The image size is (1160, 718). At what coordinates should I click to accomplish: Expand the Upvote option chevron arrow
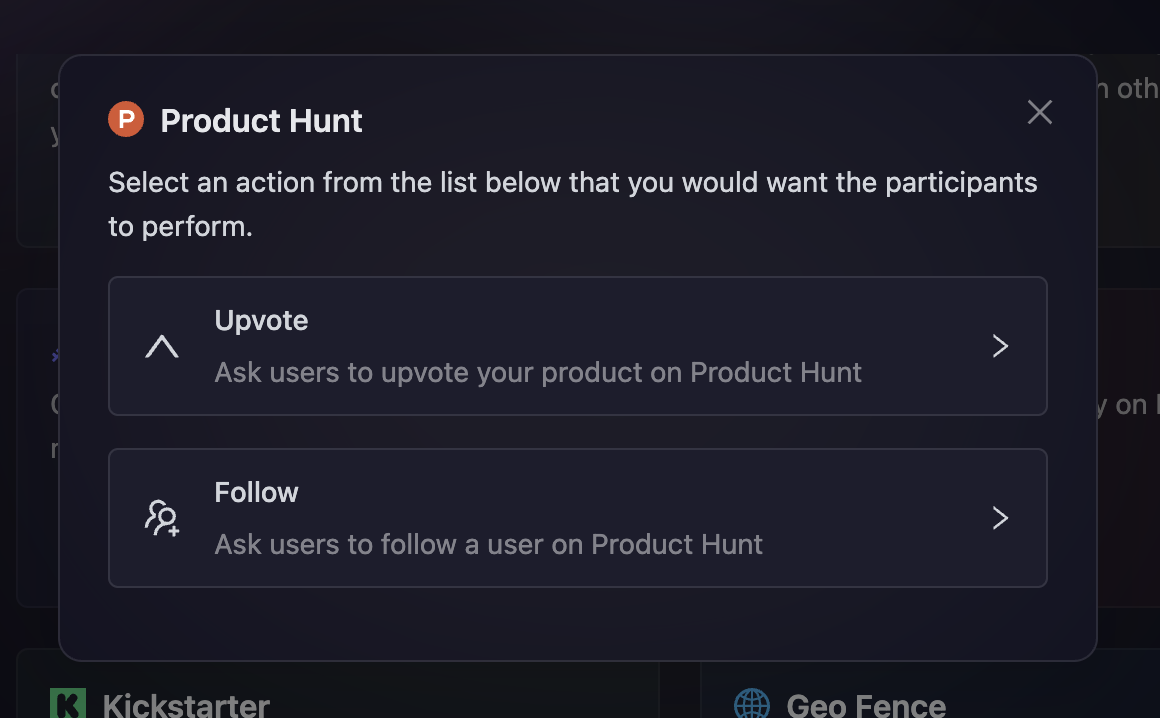[1000, 346]
